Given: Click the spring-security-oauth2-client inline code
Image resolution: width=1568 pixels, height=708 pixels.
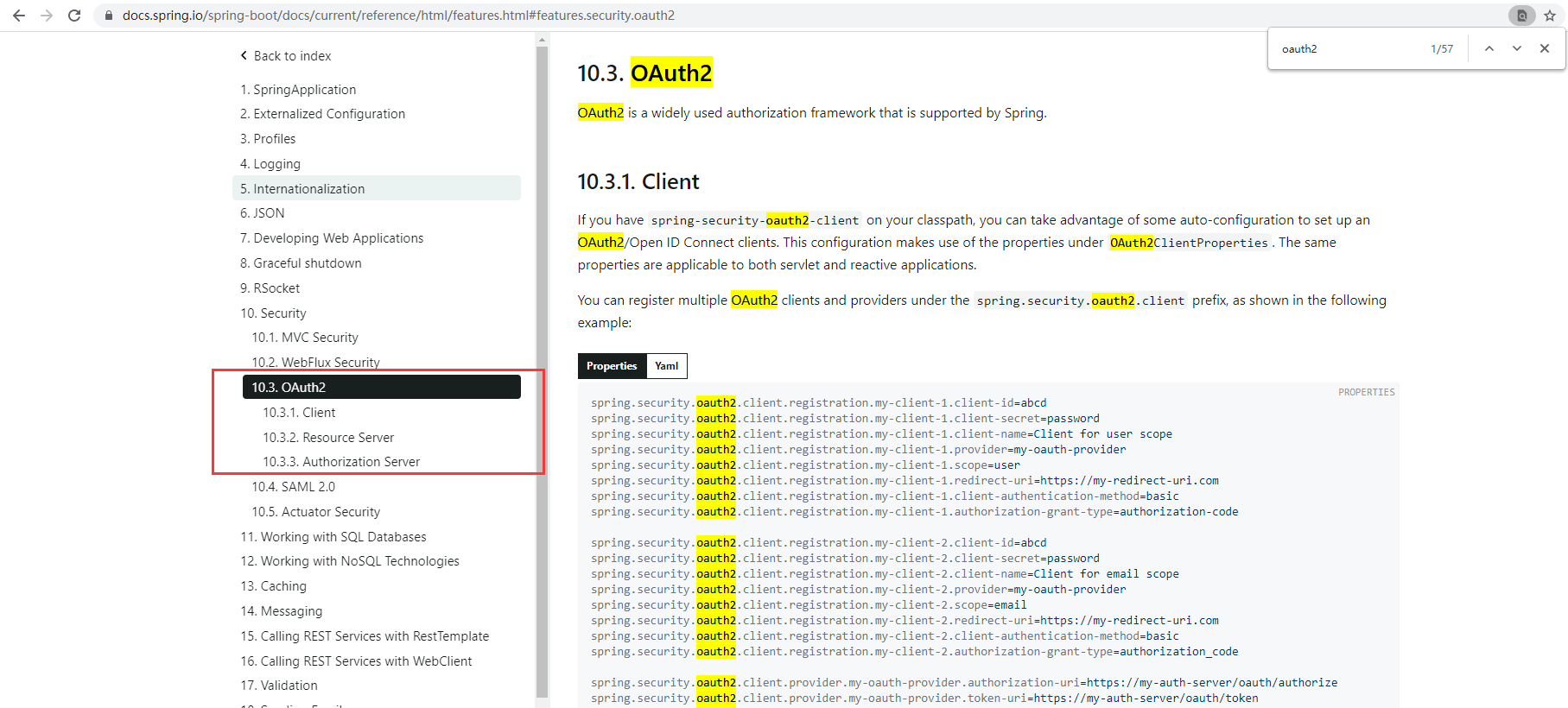Looking at the screenshot, I should tap(755, 221).
